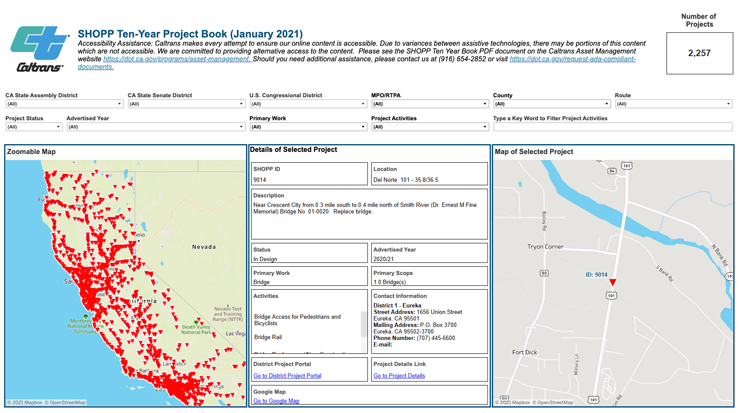The width and height of the screenshot is (740, 413).
Task: Click the Death Valley National Park map label
Action: pyautogui.click(x=196, y=329)
